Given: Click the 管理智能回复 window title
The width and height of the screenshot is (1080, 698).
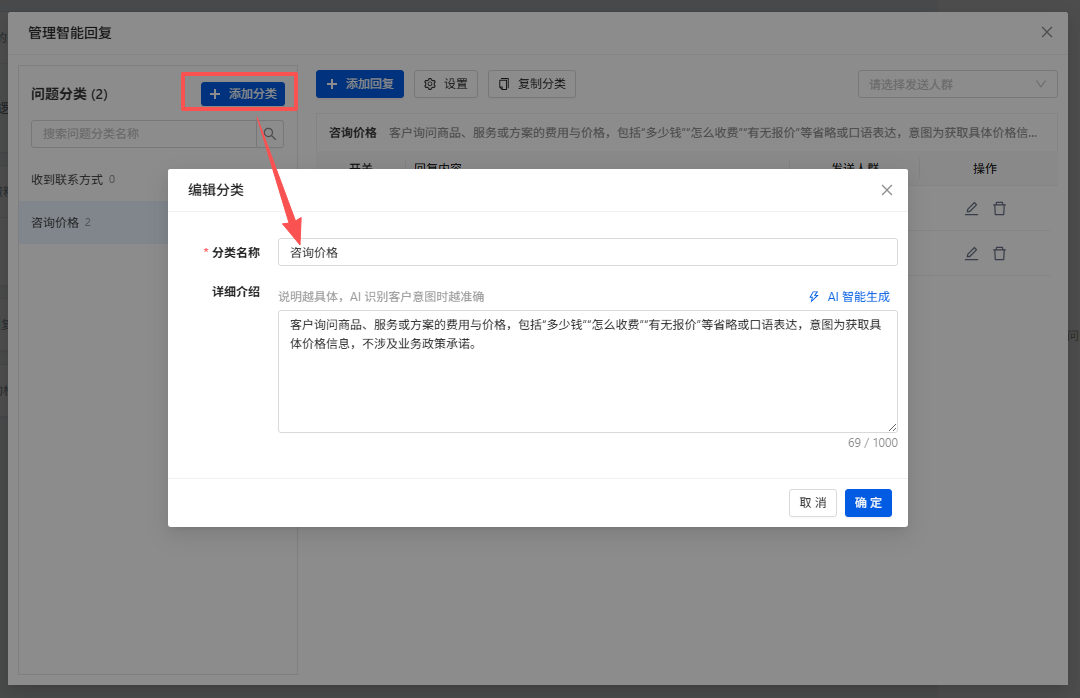Looking at the screenshot, I should pos(70,33).
